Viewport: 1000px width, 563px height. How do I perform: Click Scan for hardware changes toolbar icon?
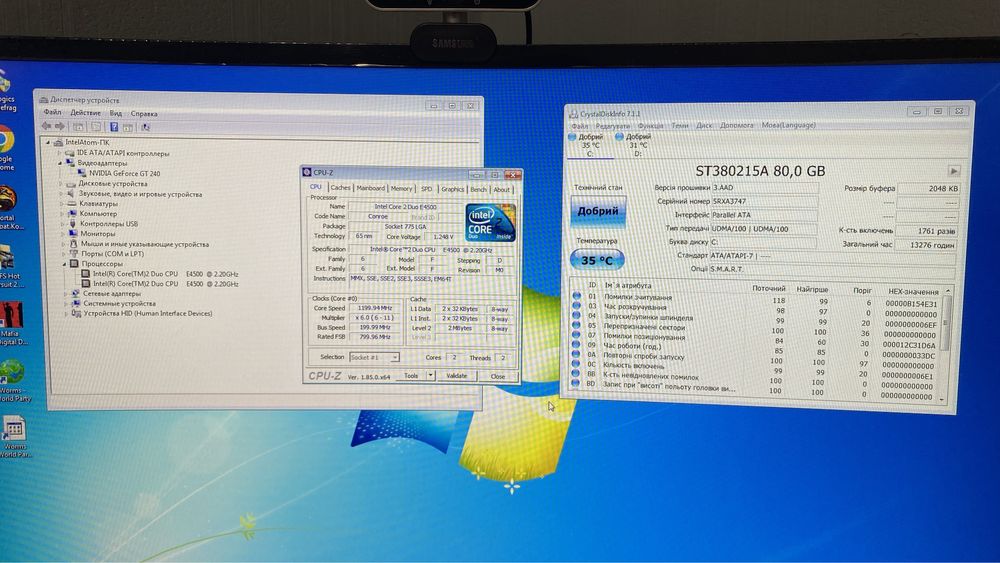[145, 127]
